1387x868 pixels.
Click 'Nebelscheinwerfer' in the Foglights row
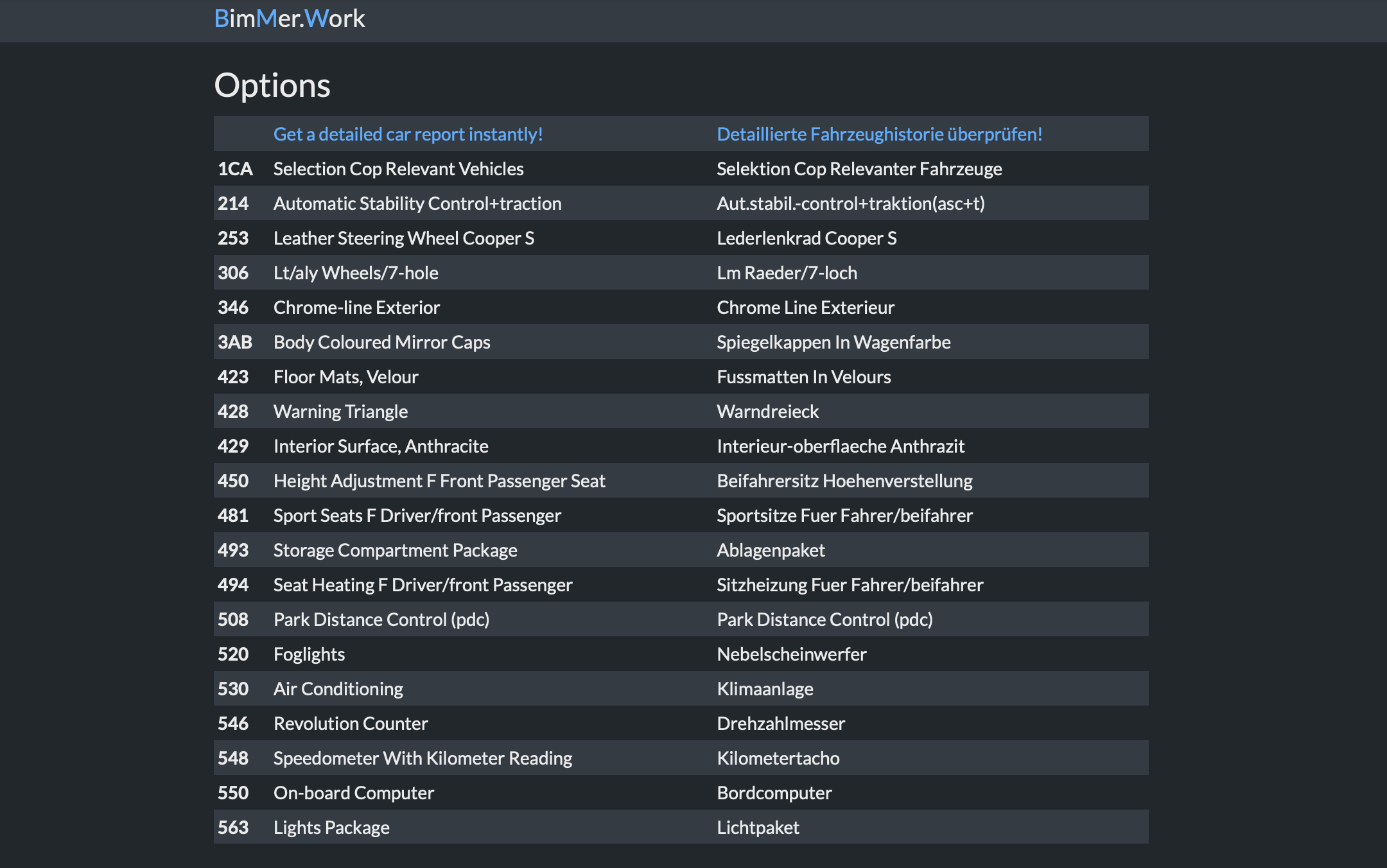(791, 654)
